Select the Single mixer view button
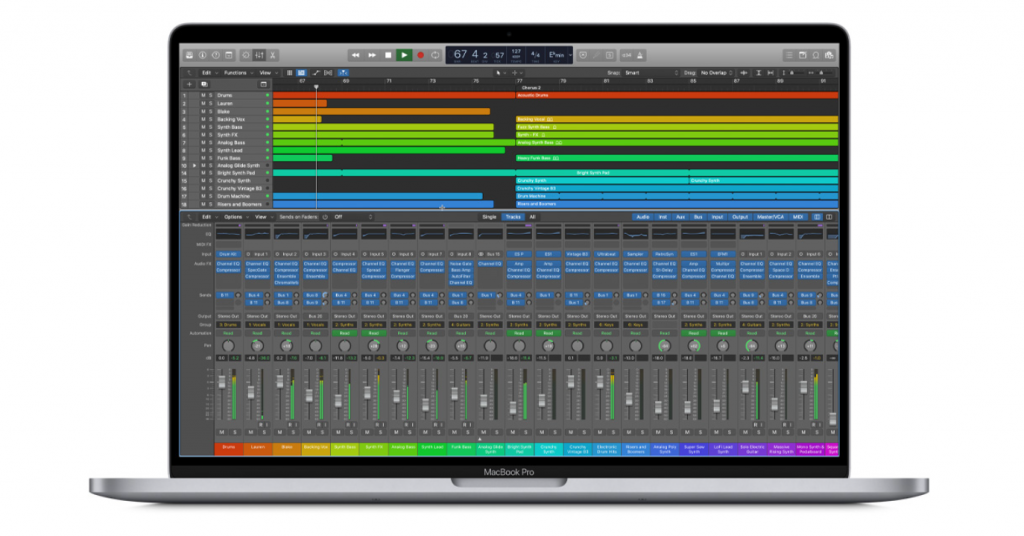1024x536 pixels. click(x=489, y=216)
